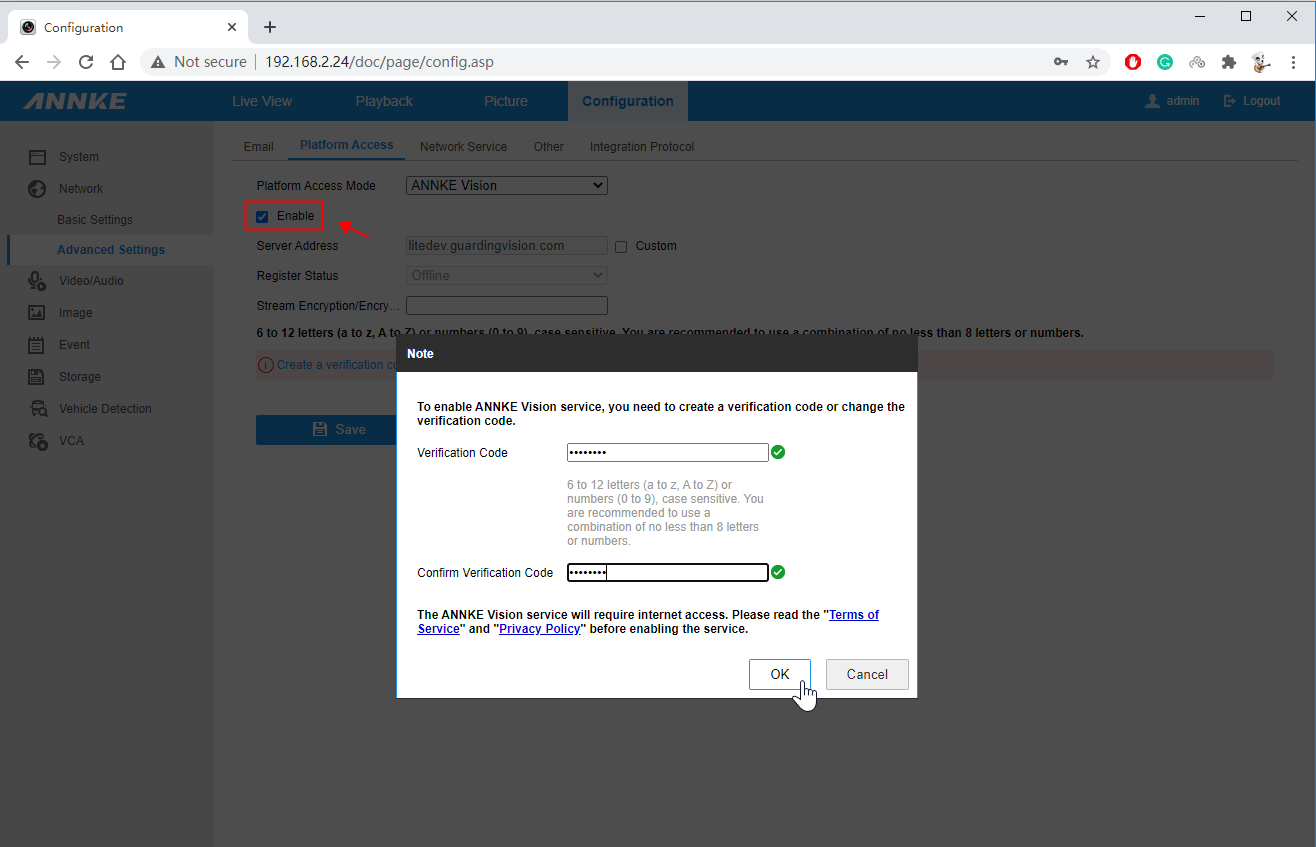Screen dimensions: 1316x847
Task: Open the System settings sidebar icon
Action: click(x=37, y=156)
